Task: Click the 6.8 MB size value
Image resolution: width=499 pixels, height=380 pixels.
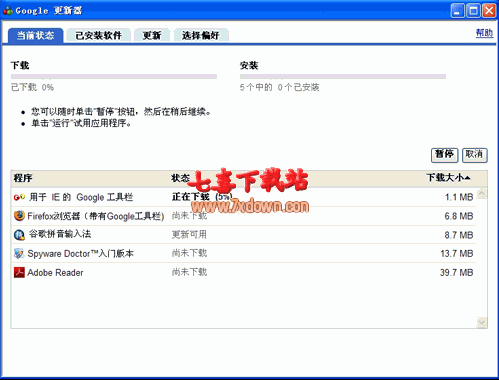Action: (x=459, y=216)
